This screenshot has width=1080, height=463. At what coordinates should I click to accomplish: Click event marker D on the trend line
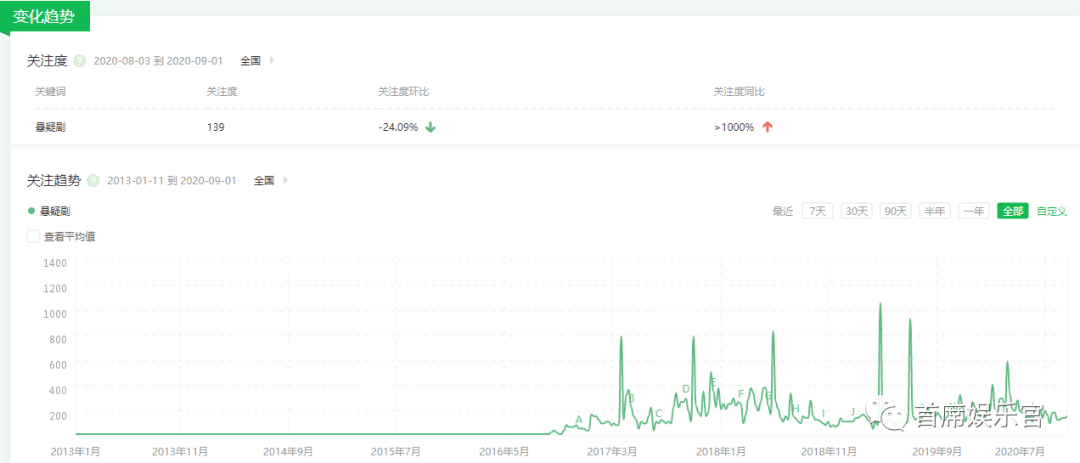(x=686, y=389)
